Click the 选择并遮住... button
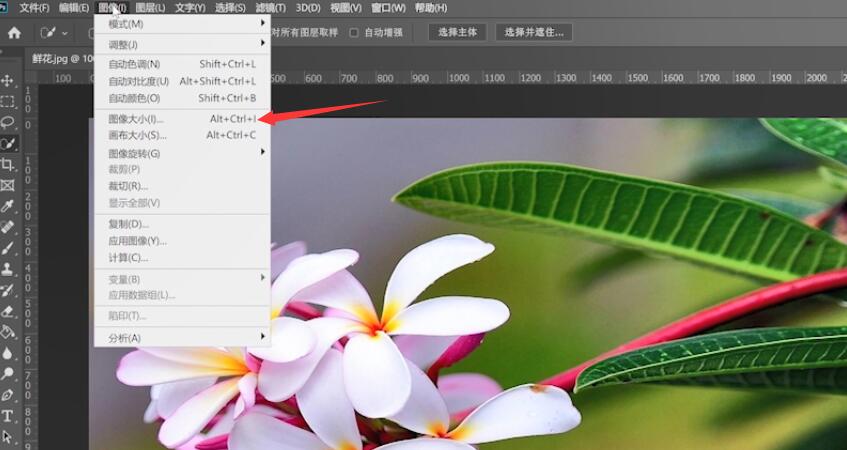Image resolution: width=847 pixels, height=450 pixels. coord(534,32)
